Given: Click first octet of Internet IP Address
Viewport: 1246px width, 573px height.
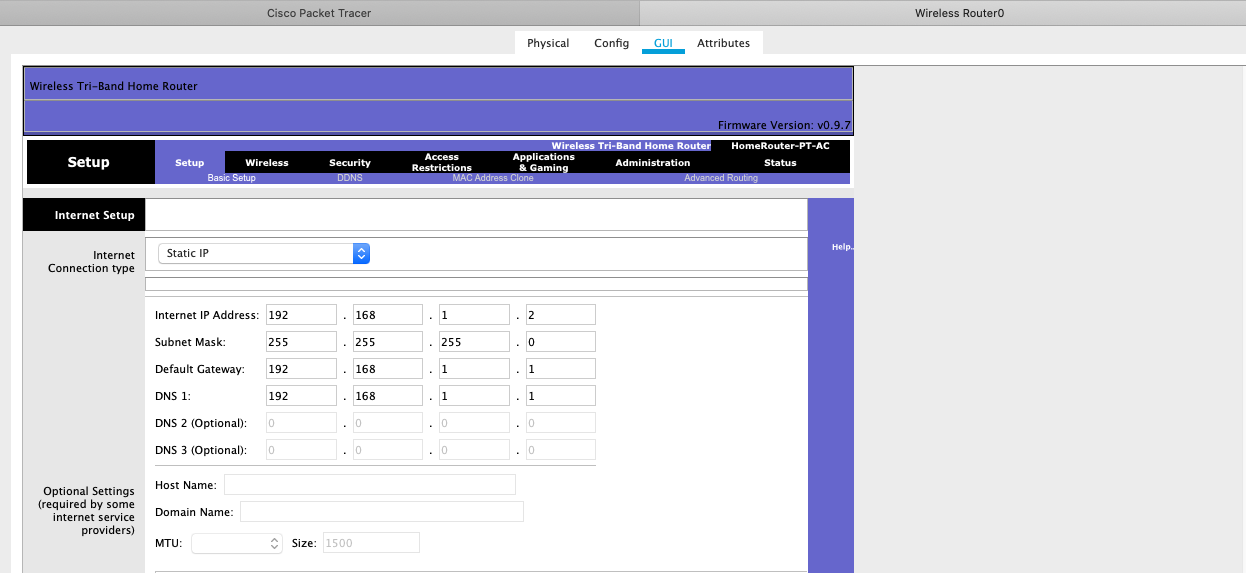Looking at the screenshot, I should [x=301, y=314].
